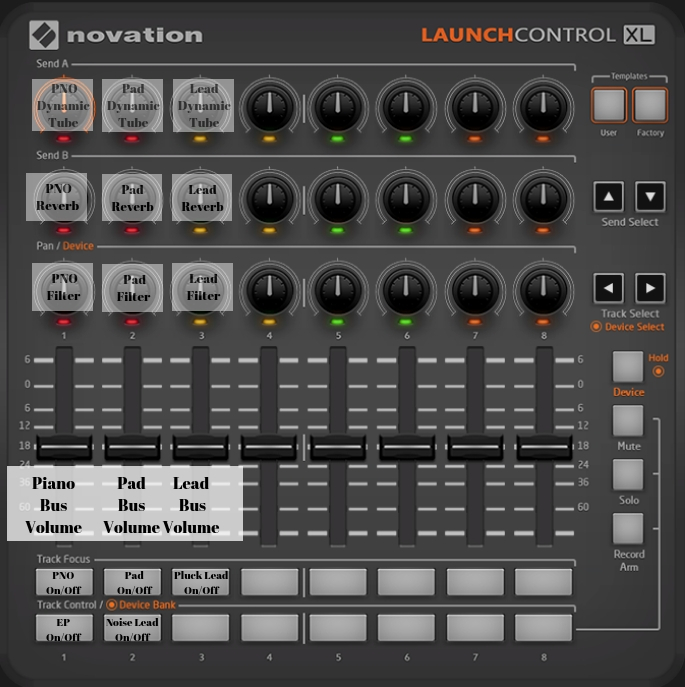Toggle the Solo mode button

628,475
